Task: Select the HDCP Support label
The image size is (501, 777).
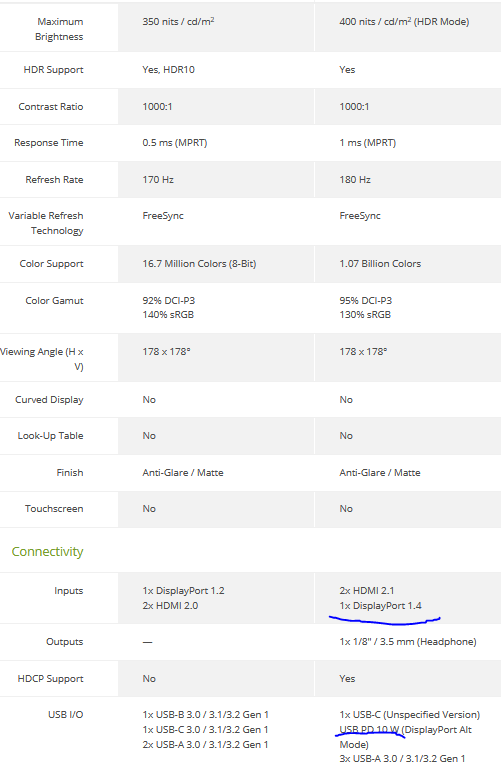Action: [x=51, y=678]
